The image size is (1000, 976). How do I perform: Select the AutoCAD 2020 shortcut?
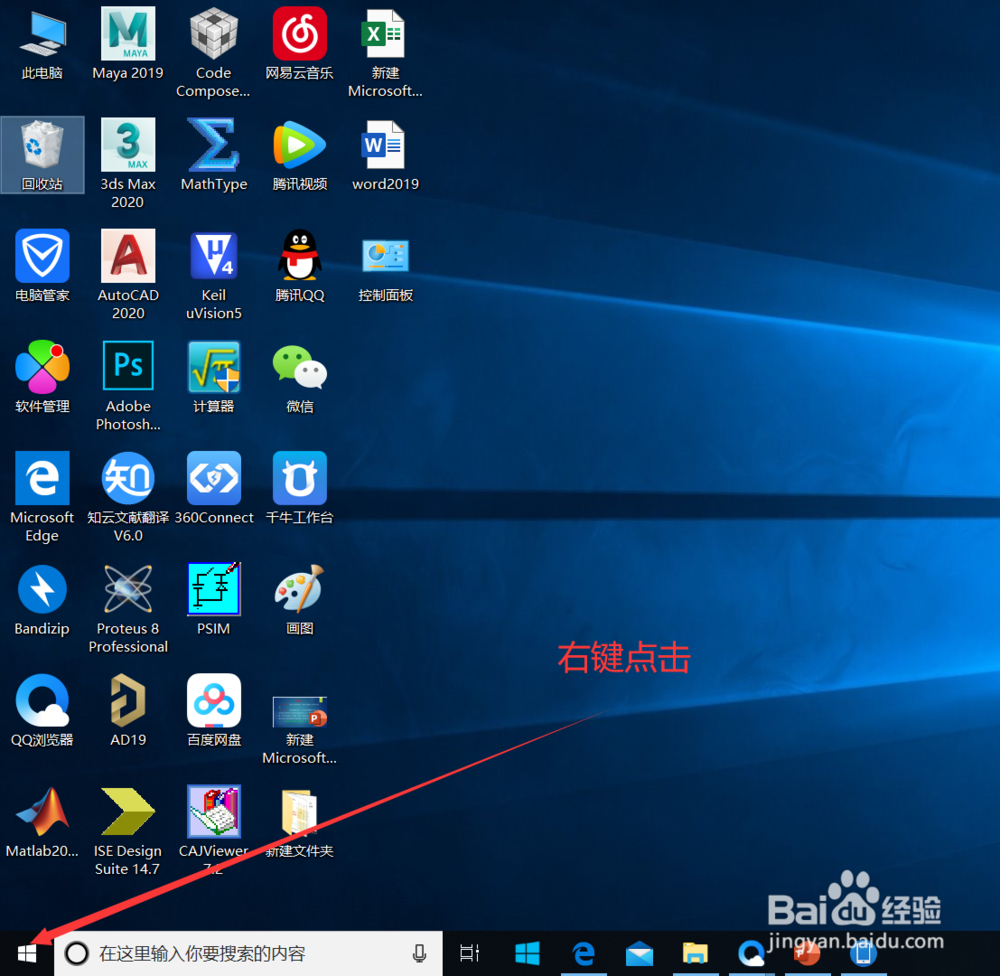128,274
